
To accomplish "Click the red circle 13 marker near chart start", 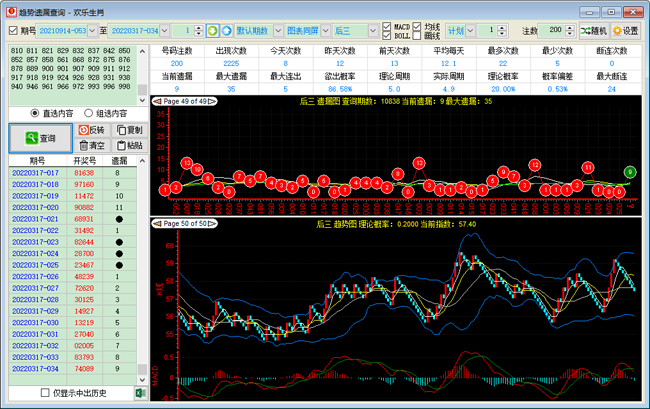I will click(187, 163).
